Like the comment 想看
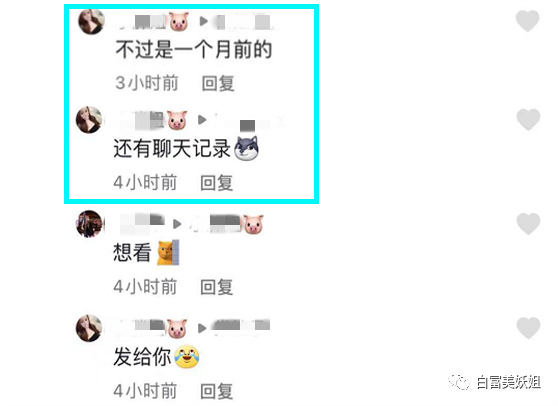The image size is (558, 406). point(528,224)
